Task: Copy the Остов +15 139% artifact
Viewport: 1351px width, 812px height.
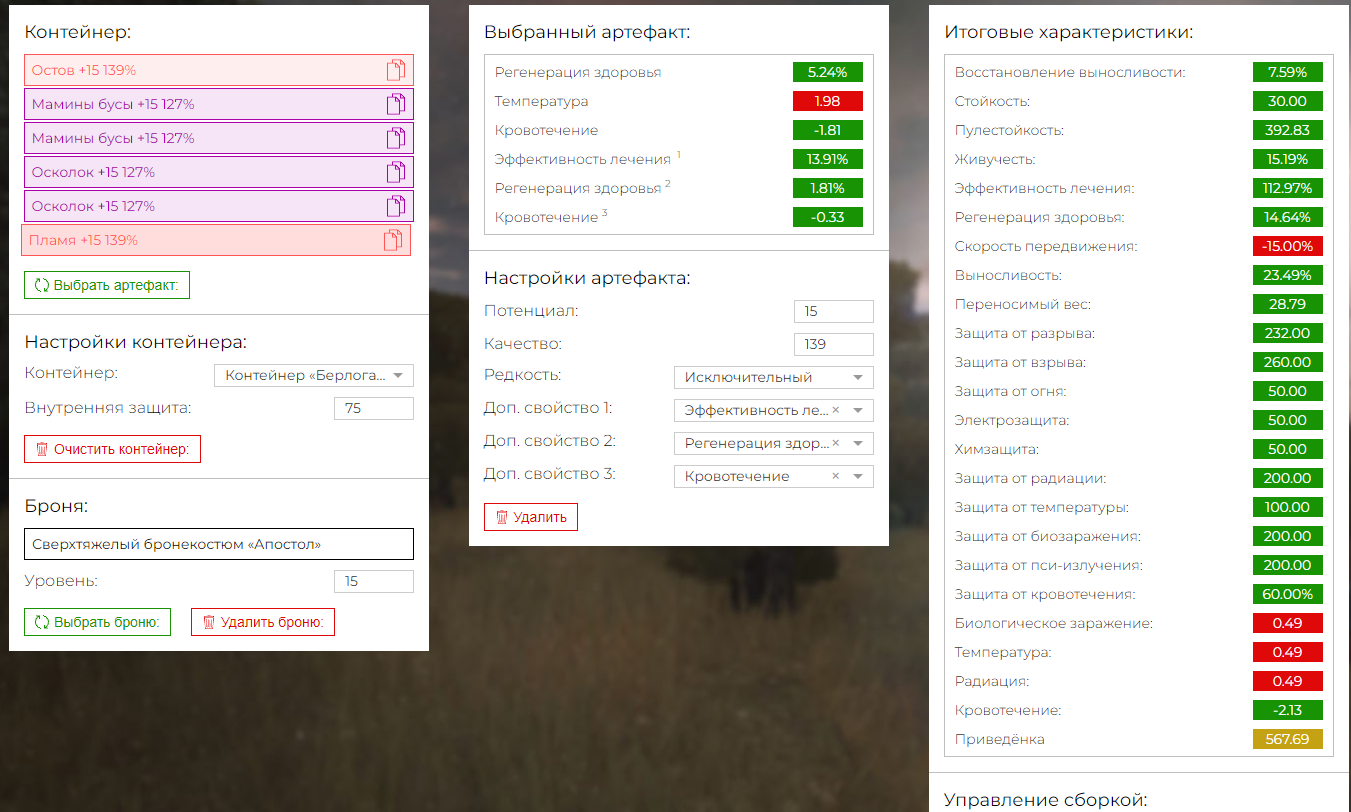Action: point(396,70)
